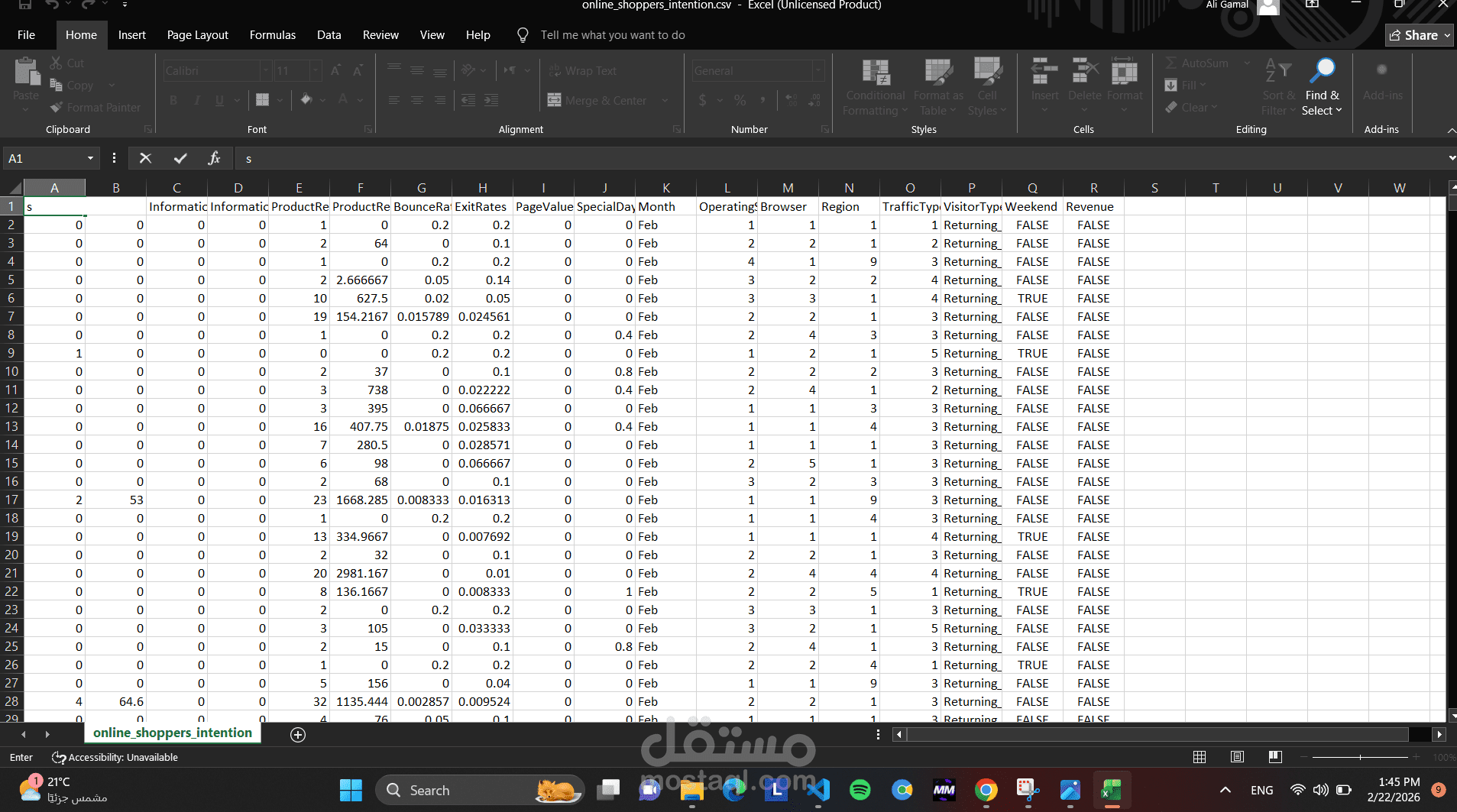Open the Sort & Filter command

(1278, 87)
